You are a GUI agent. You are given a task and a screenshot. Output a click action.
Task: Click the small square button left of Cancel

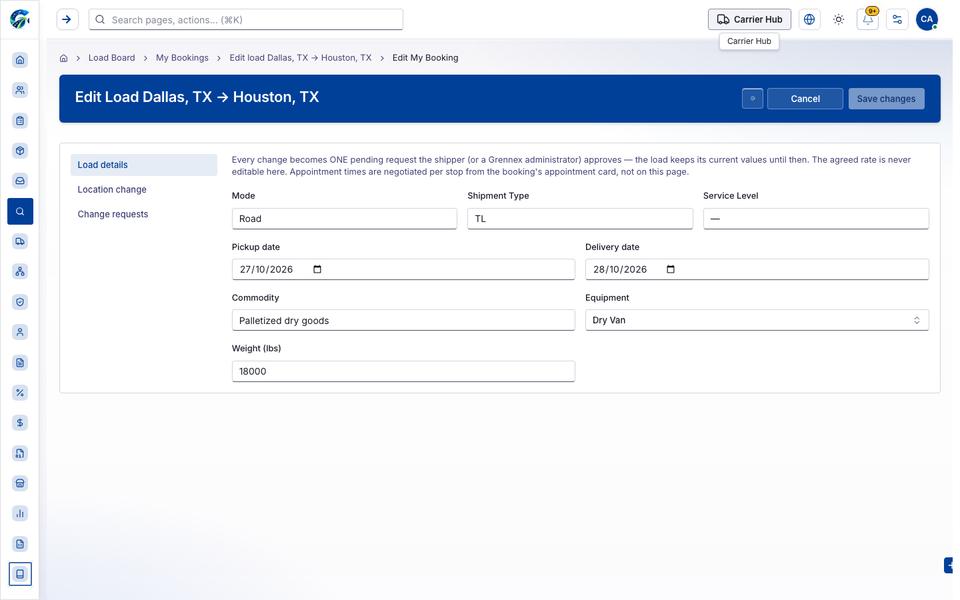[x=752, y=99]
